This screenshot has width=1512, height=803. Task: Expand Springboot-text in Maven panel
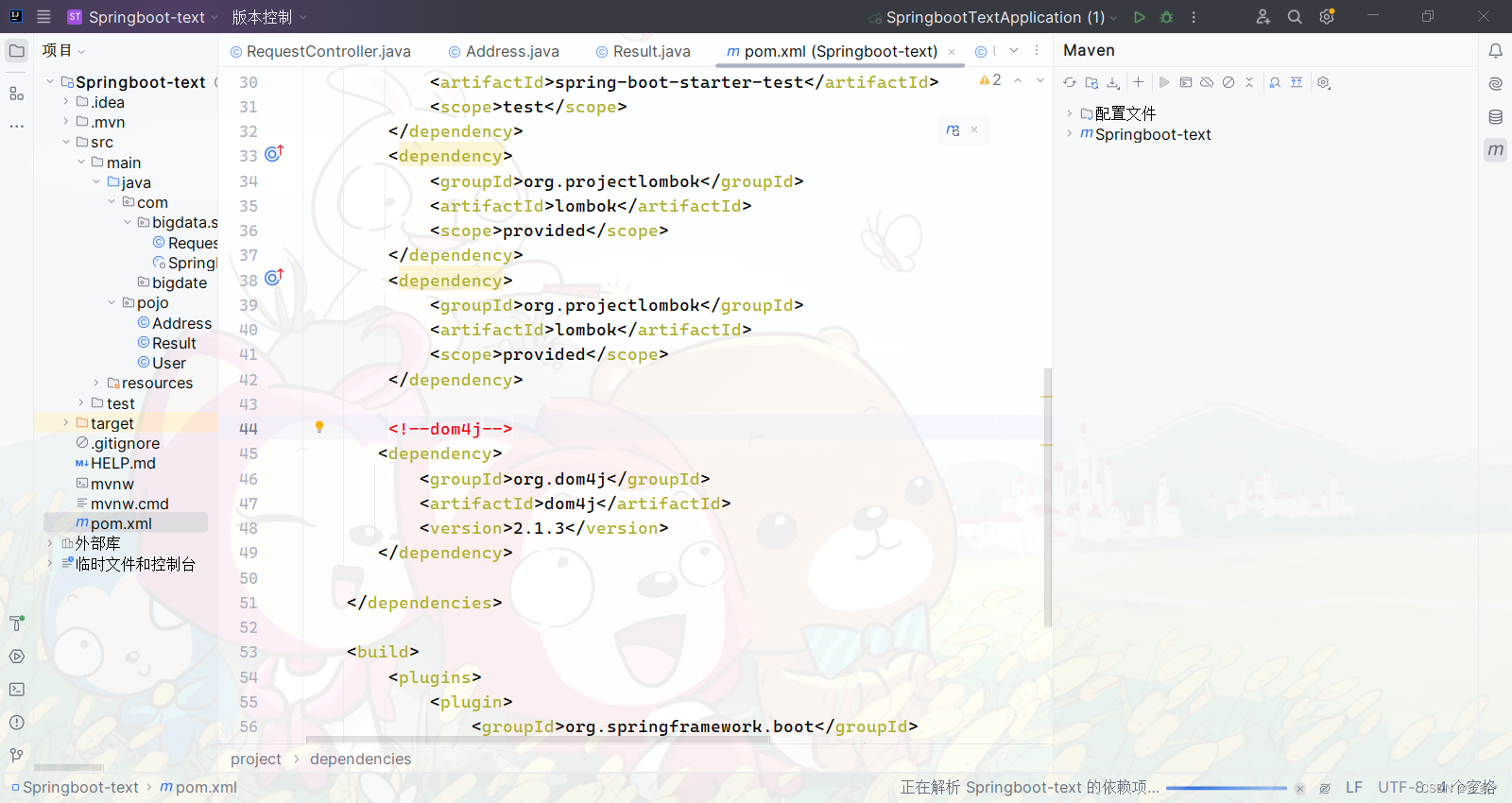coord(1070,134)
